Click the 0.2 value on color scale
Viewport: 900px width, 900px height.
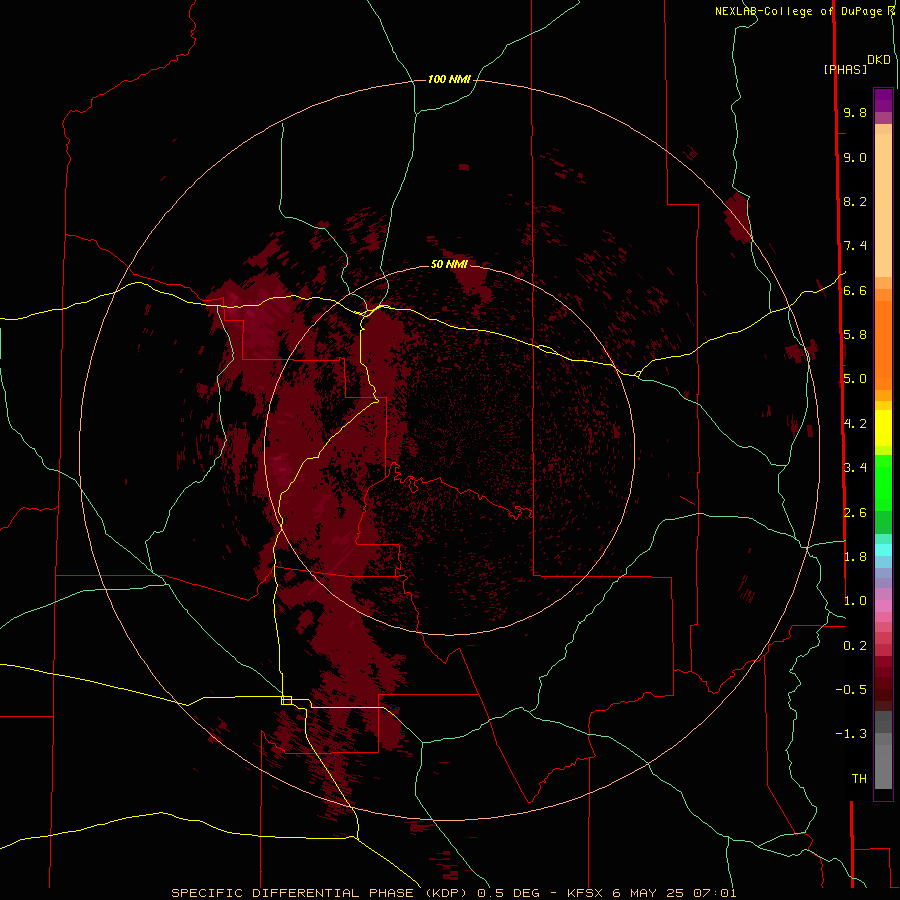pyautogui.click(x=855, y=645)
